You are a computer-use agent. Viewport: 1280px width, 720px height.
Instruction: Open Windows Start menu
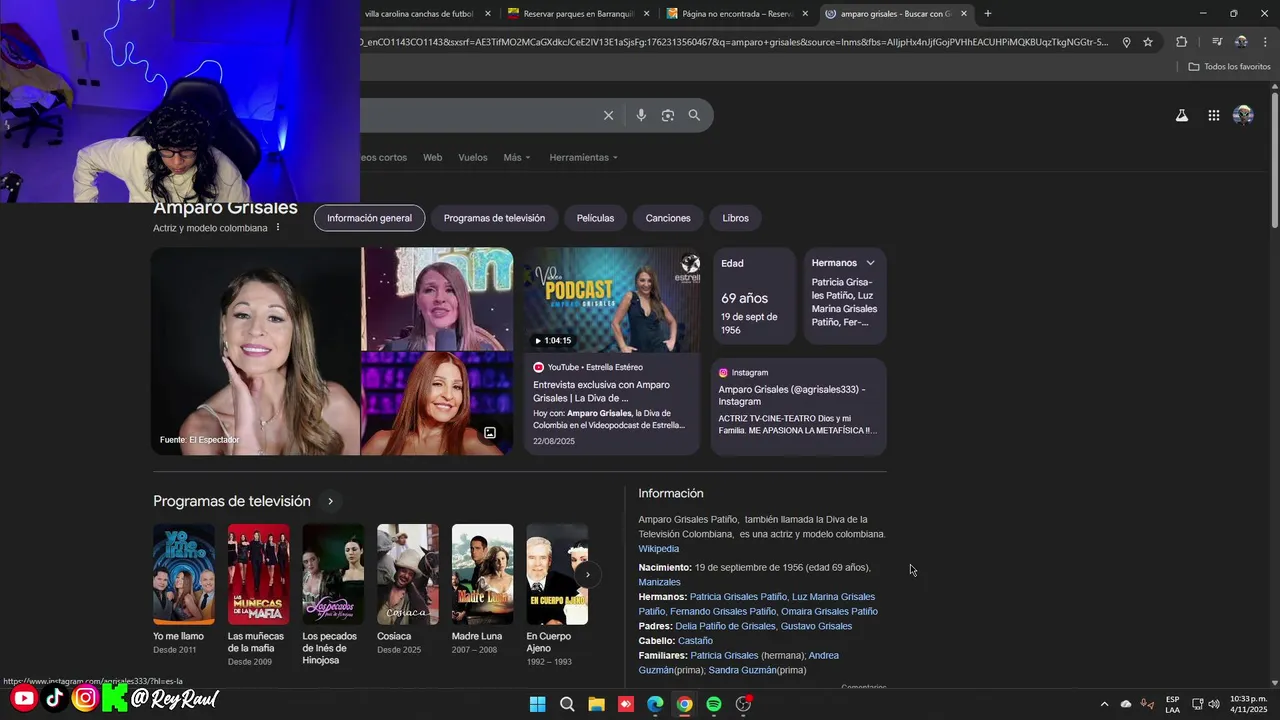pos(537,704)
